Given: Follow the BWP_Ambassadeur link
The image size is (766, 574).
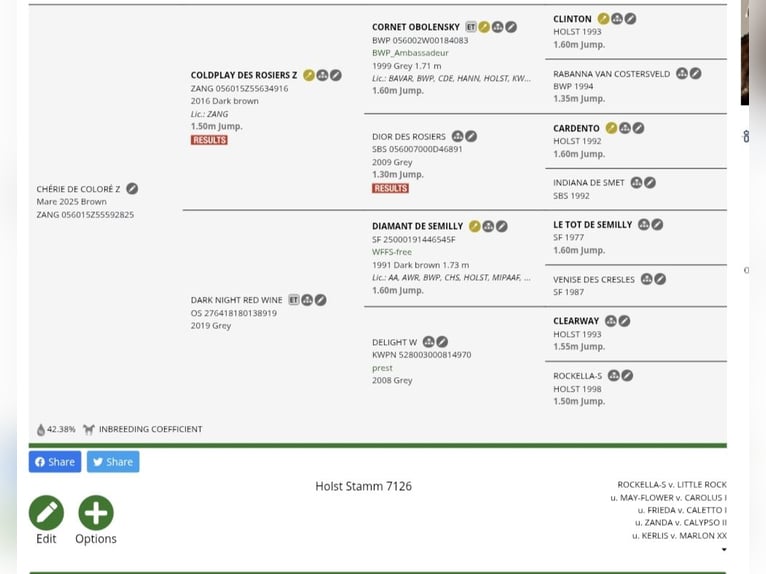Looking at the screenshot, I should (x=410, y=52).
